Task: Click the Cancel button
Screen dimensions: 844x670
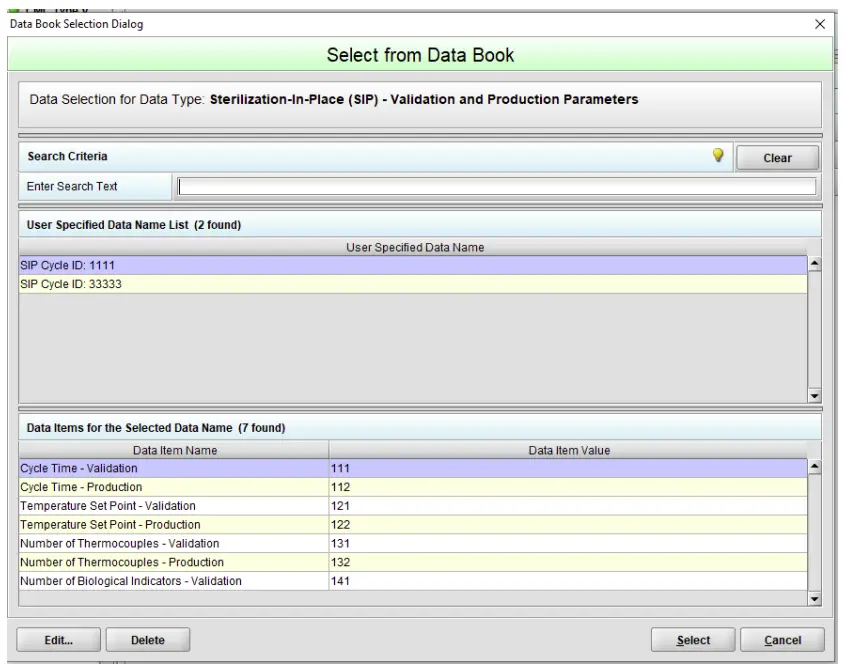Action: click(783, 640)
